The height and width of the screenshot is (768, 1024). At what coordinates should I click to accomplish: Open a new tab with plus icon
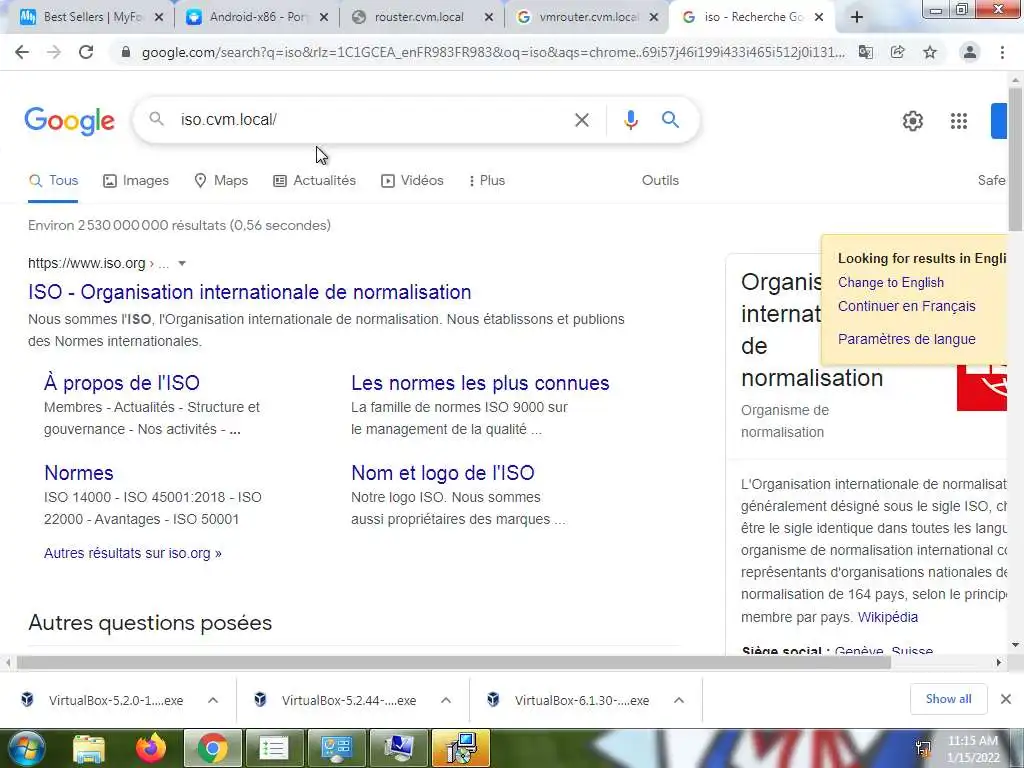857,18
